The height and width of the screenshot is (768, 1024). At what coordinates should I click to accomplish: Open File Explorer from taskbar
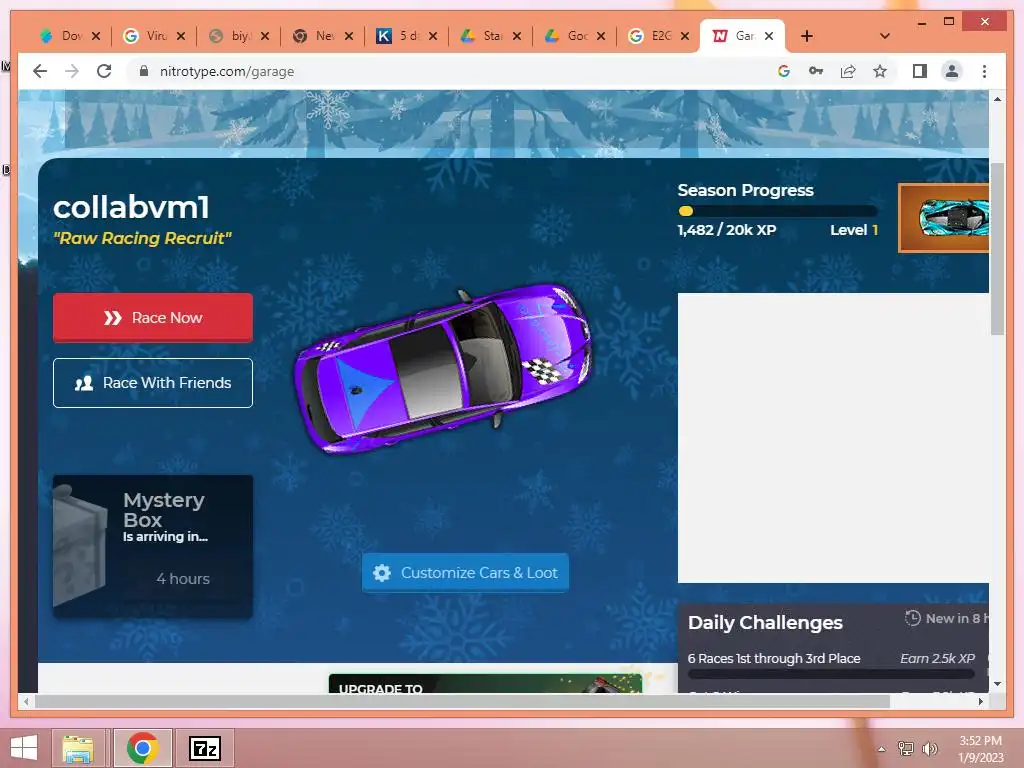coord(78,748)
